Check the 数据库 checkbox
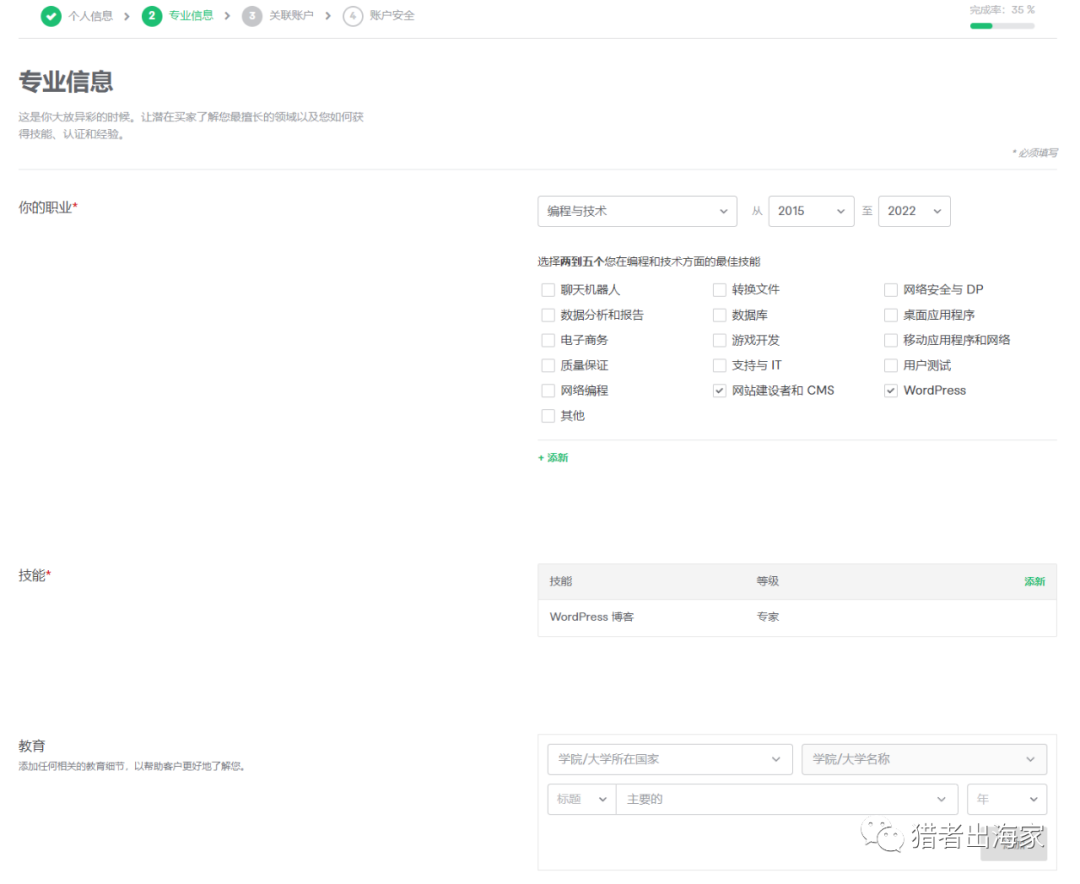 point(720,316)
